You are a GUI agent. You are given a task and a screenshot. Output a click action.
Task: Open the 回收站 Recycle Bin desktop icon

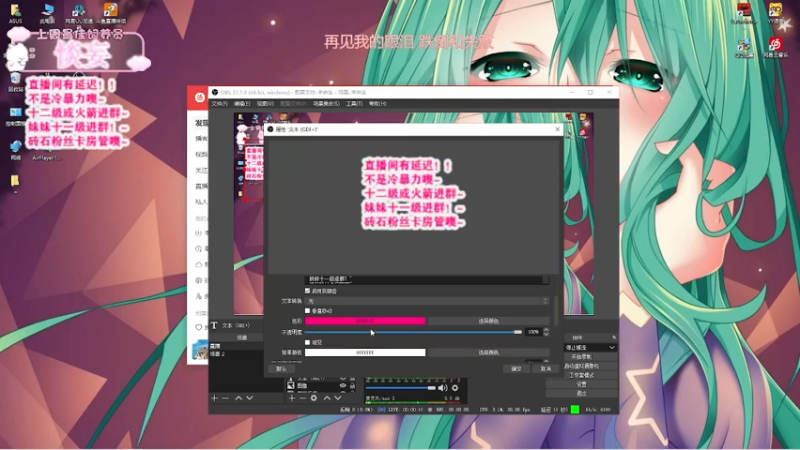pos(15,82)
